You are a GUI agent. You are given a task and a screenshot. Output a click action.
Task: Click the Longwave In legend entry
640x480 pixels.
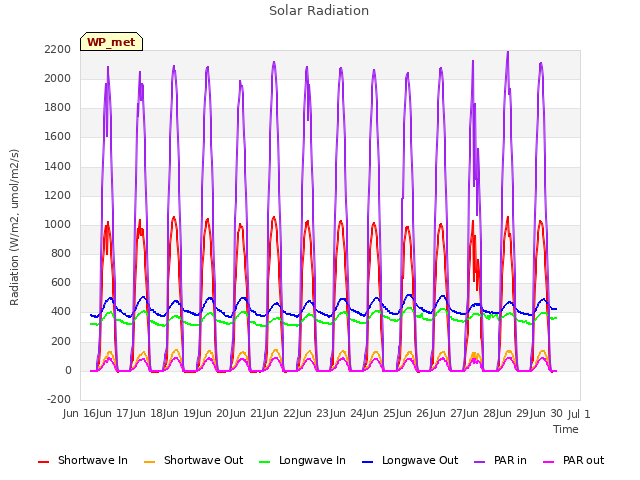point(302,460)
